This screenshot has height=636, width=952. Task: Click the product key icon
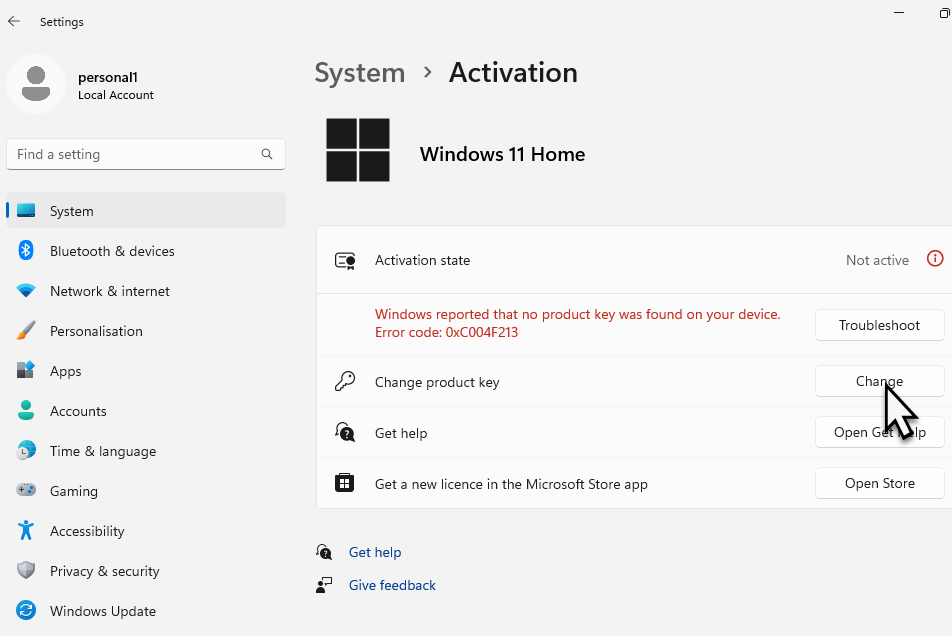click(x=345, y=382)
